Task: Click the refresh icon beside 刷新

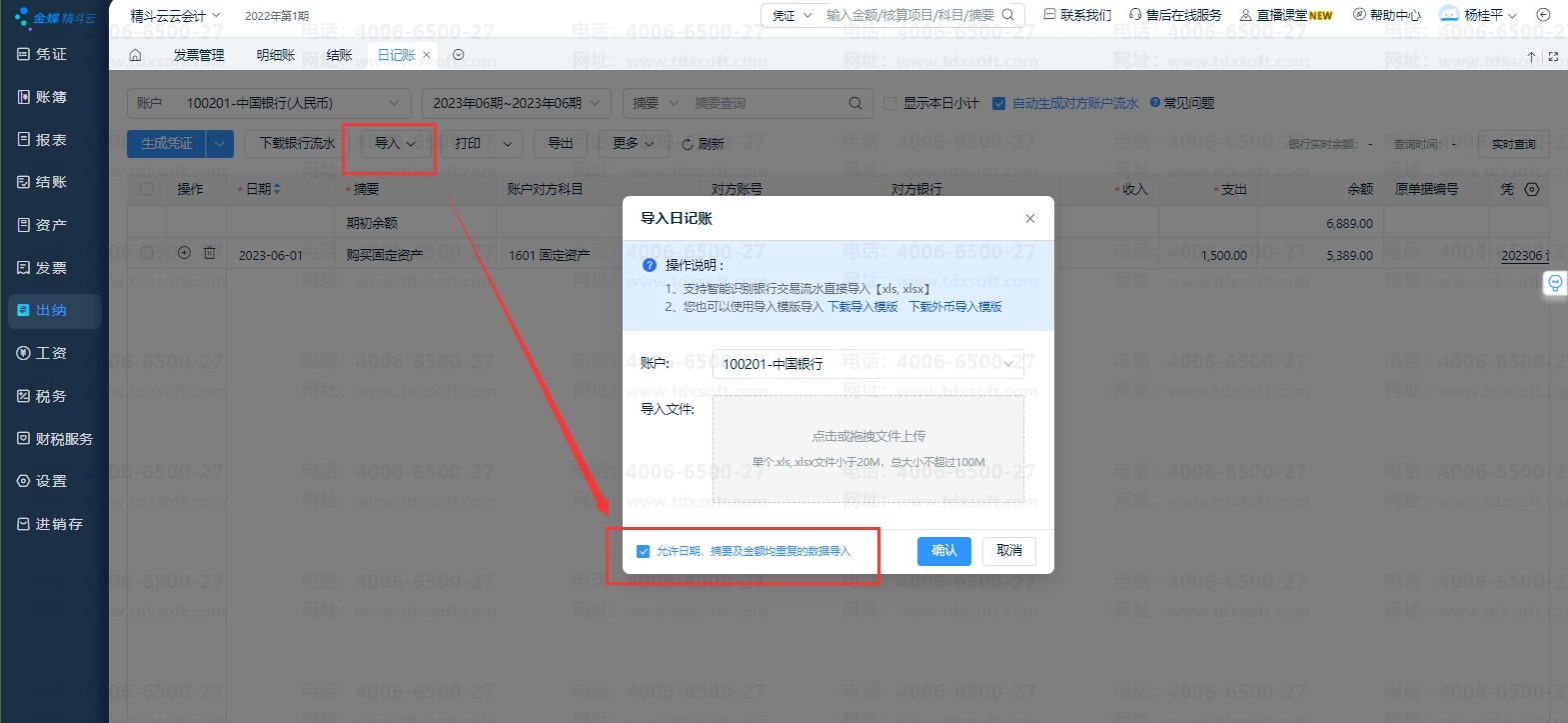Action: pos(688,144)
